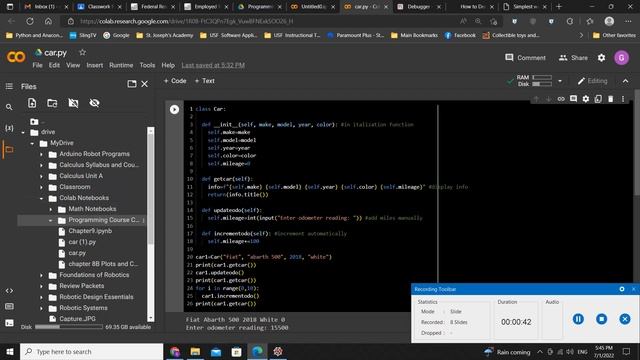The width and height of the screenshot is (640, 360).
Task: Cancel recording with X button
Action: coord(624,319)
